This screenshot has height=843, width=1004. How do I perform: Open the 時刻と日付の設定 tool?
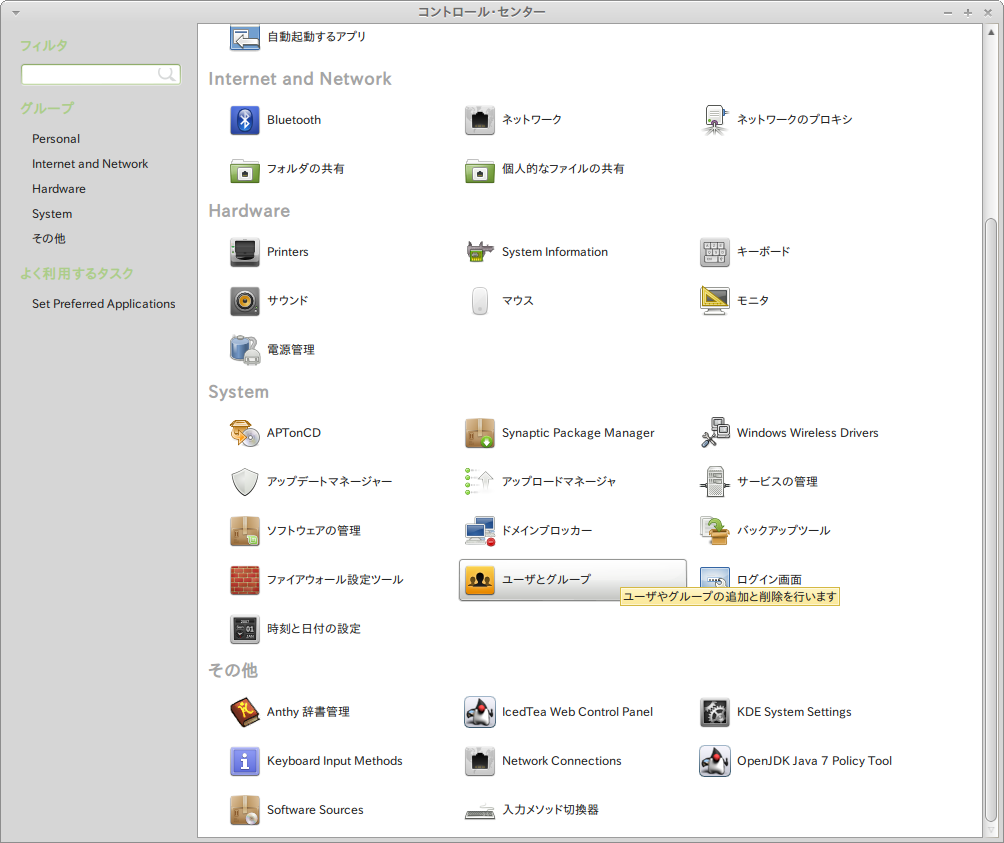(244, 629)
